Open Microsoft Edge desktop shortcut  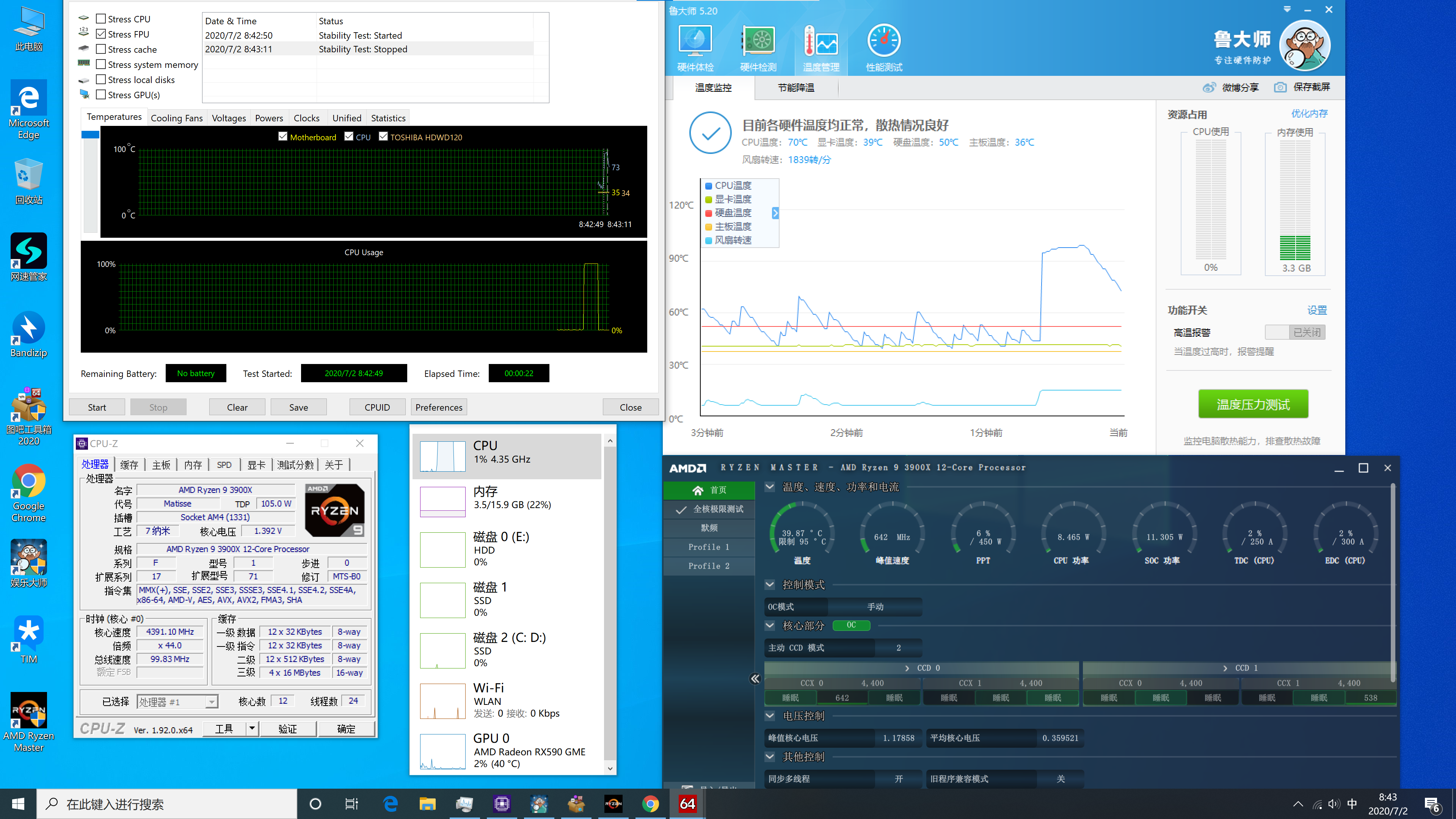29,109
